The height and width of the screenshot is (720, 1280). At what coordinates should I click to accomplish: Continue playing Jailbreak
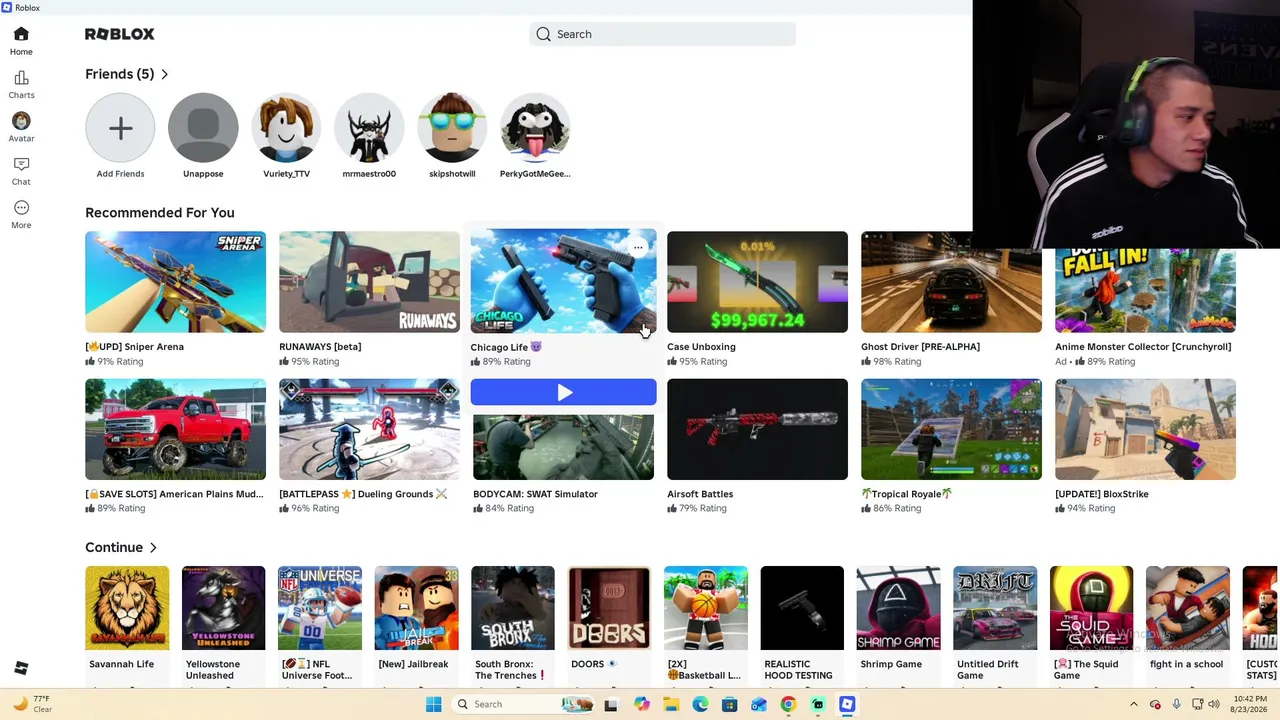pyautogui.click(x=416, y=608)
